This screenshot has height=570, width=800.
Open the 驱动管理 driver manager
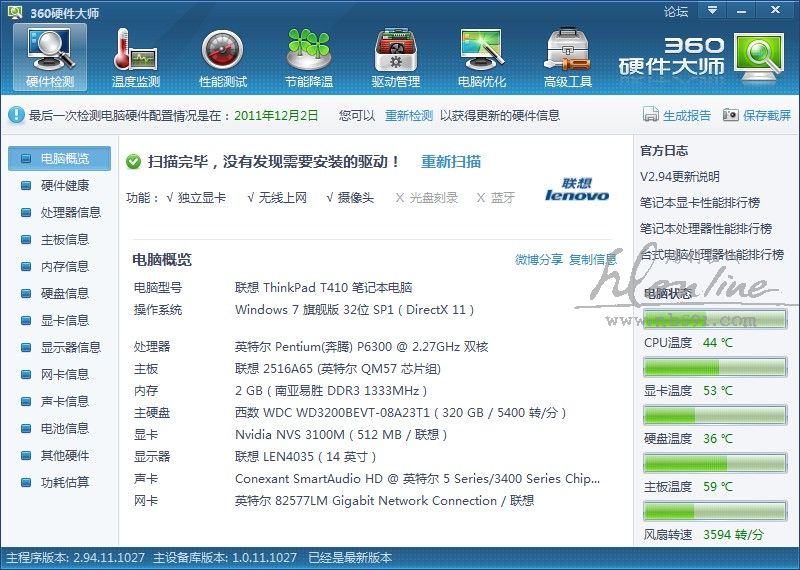click(x=395, y=57)
